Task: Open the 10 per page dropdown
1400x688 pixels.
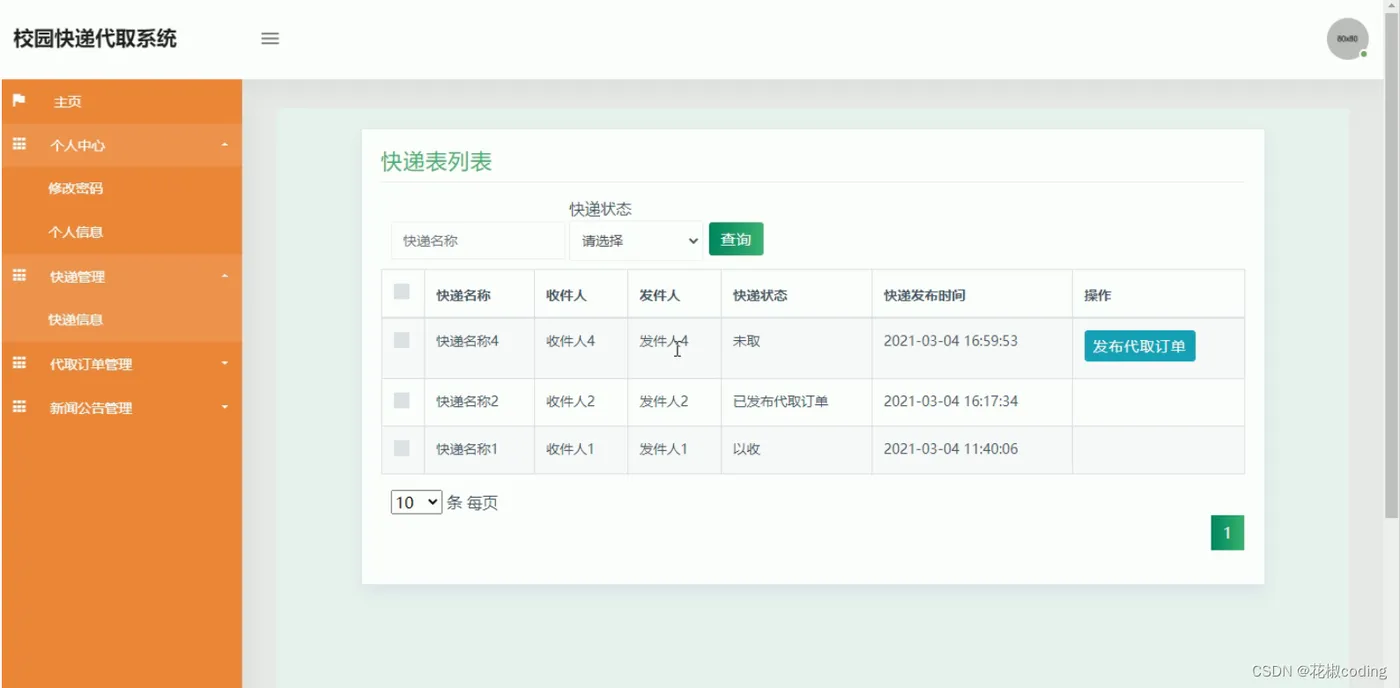Action: point(416,502)
